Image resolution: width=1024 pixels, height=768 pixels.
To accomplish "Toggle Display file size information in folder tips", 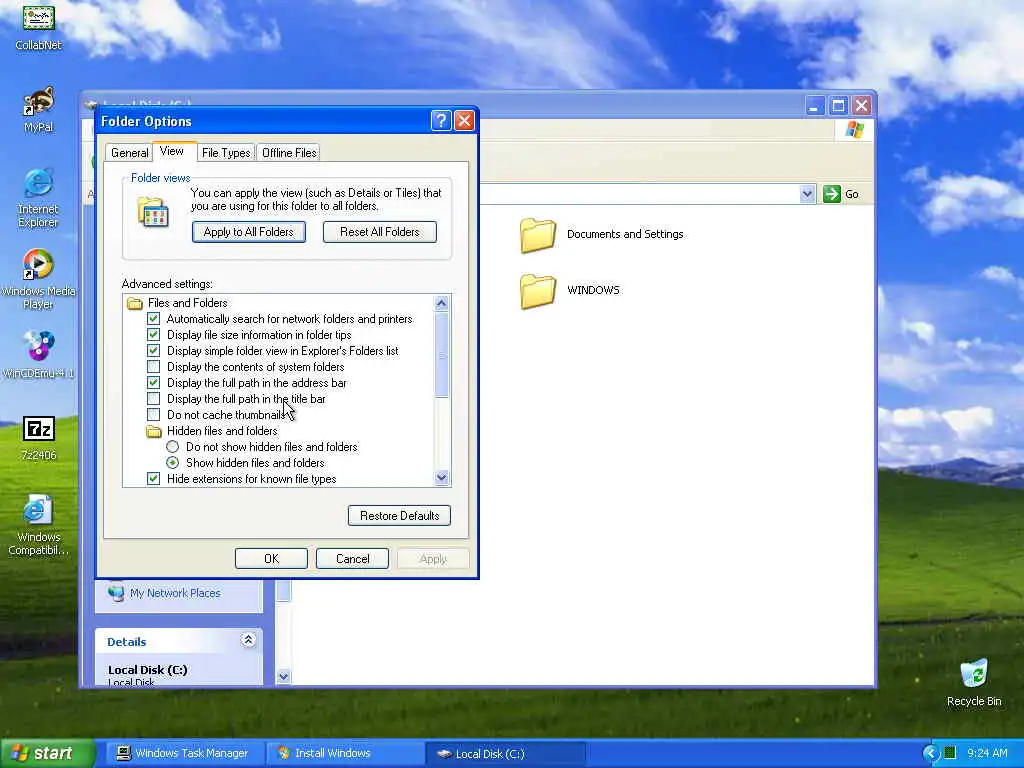I will 153,334.
